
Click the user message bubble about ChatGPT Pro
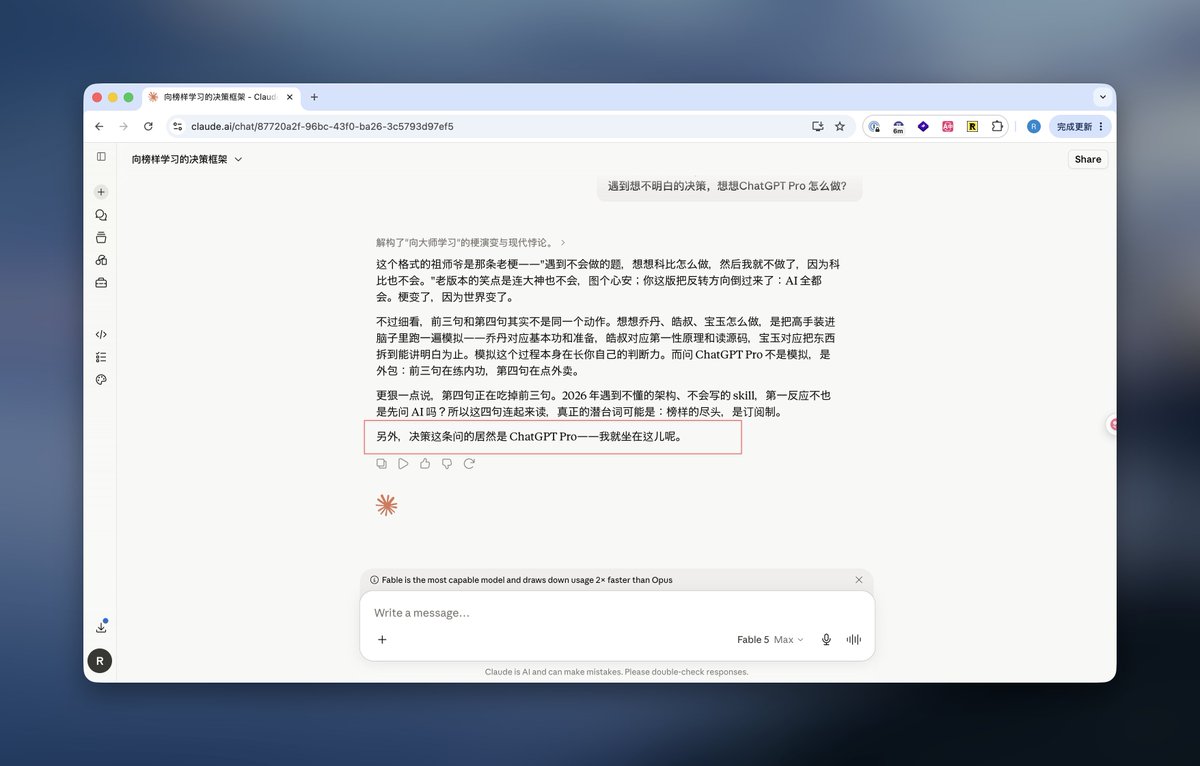pos(729,188)
